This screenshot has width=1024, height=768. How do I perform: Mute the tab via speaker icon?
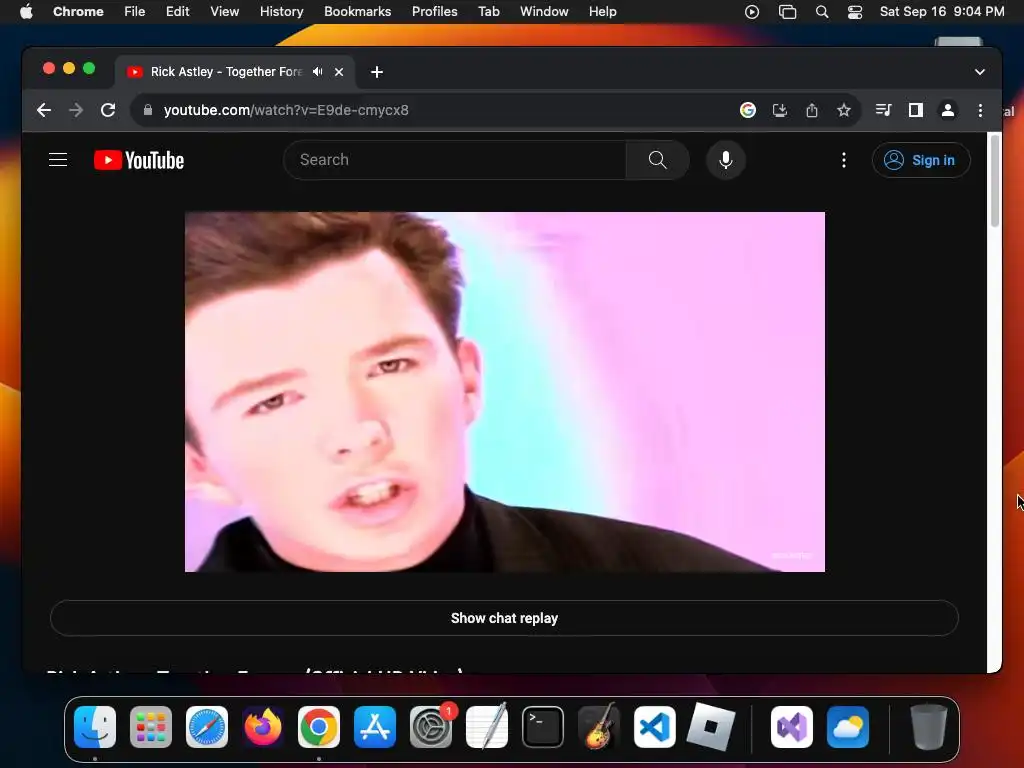pyautogui.click(x=317, y=72)
